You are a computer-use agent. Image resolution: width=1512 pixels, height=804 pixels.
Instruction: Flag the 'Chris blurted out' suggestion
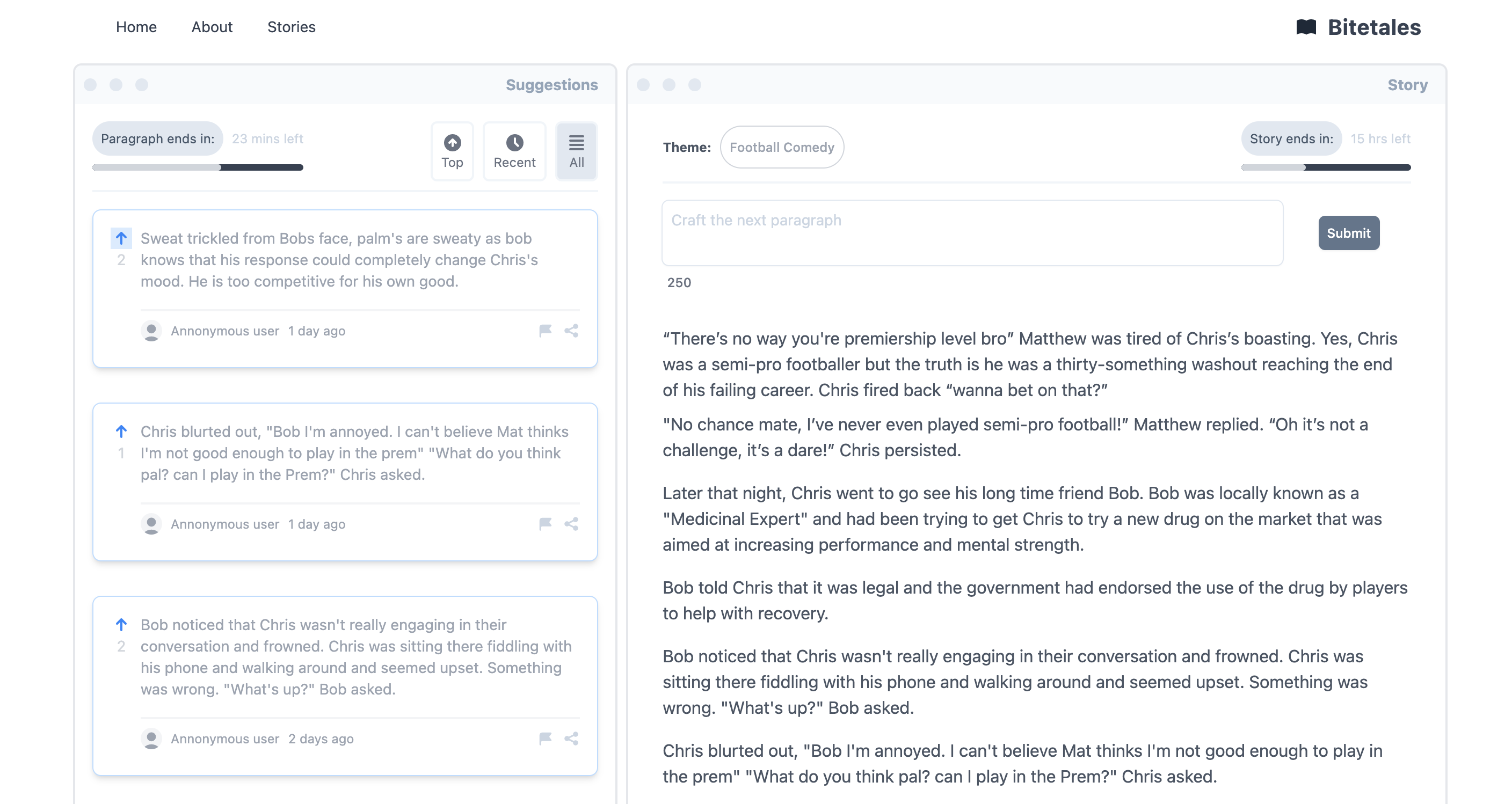point(546,523)
